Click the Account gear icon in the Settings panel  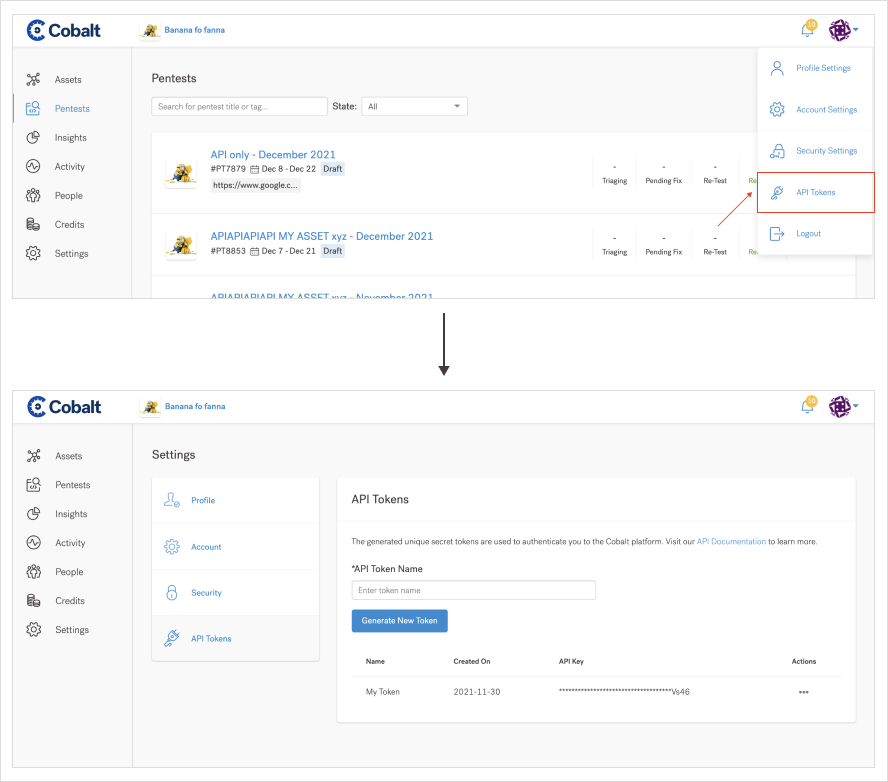[x=171, y=547]
